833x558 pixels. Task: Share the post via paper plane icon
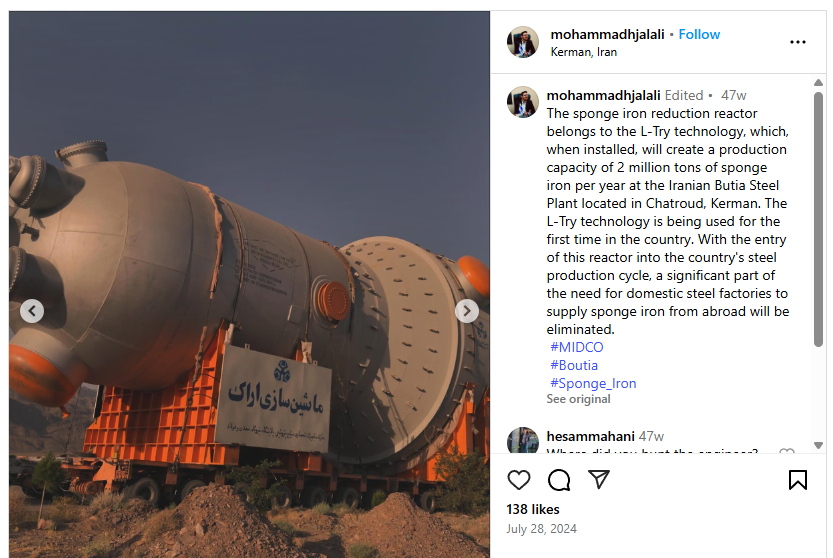599,479
